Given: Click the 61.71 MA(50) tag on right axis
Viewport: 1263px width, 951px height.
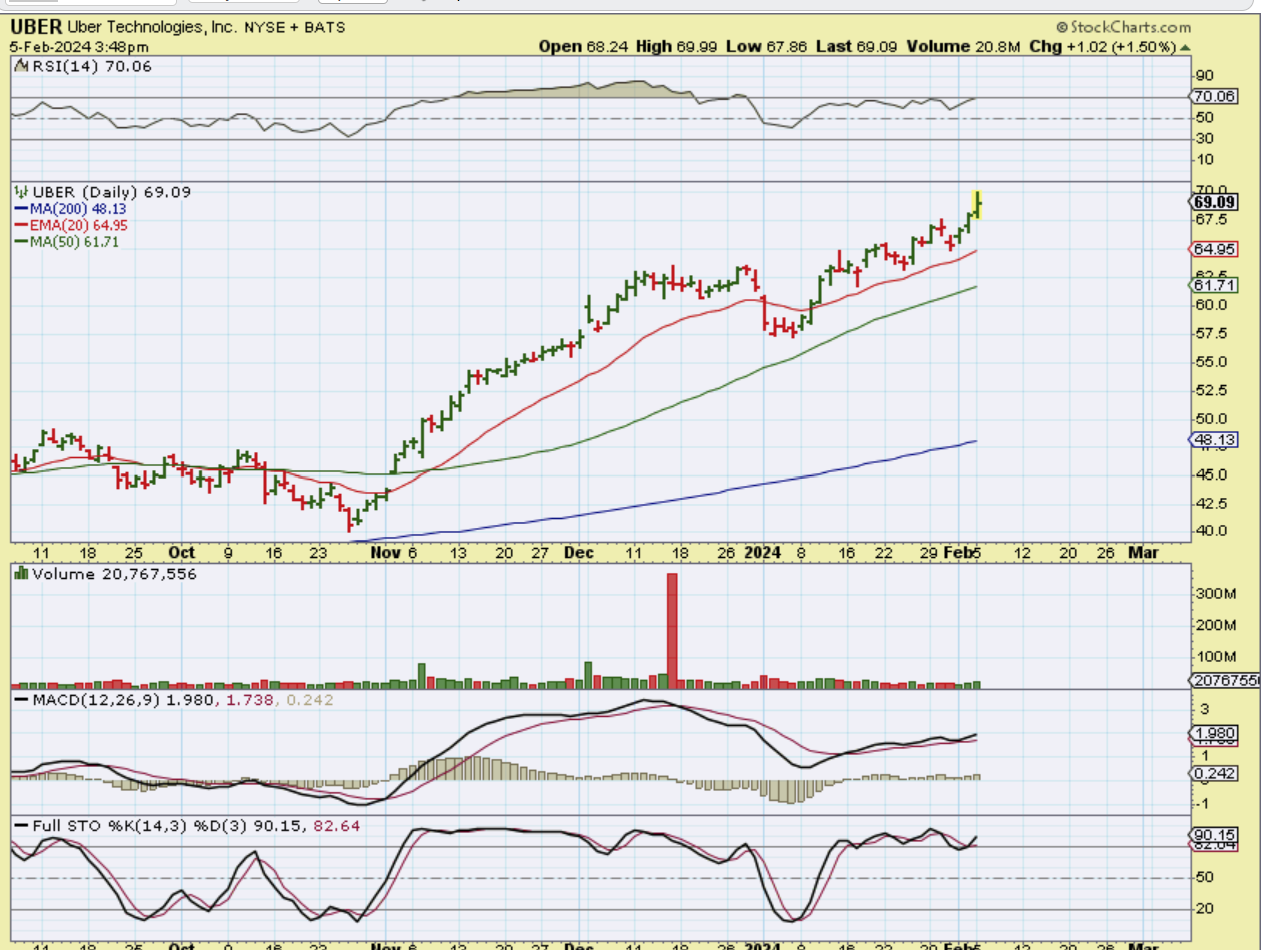Looking at the screenshot, I should 1213,286.
